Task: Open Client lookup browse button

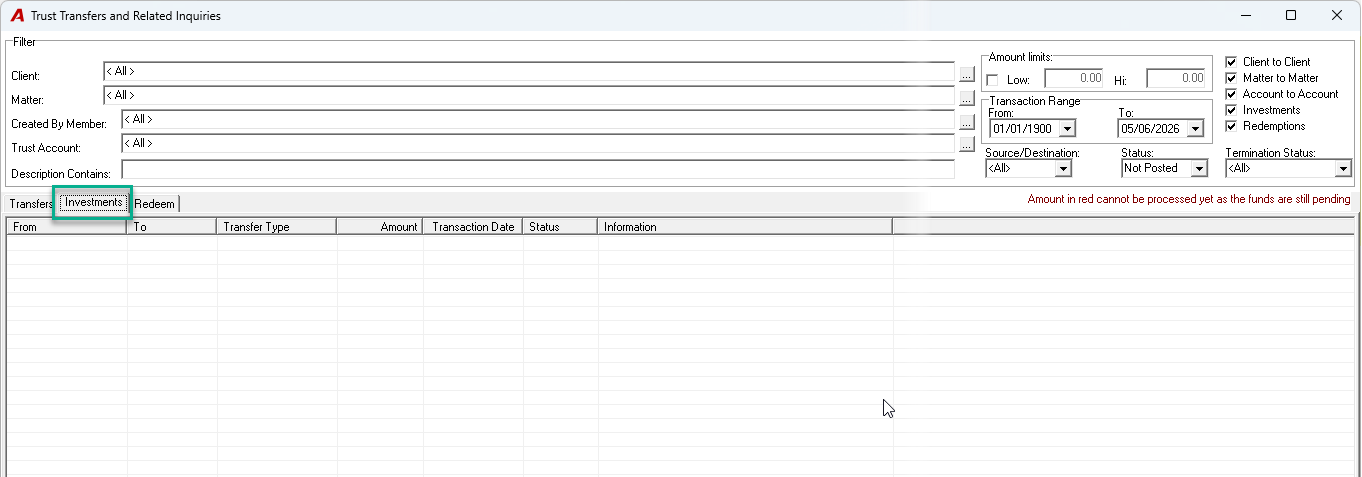Action: (966, 74)
